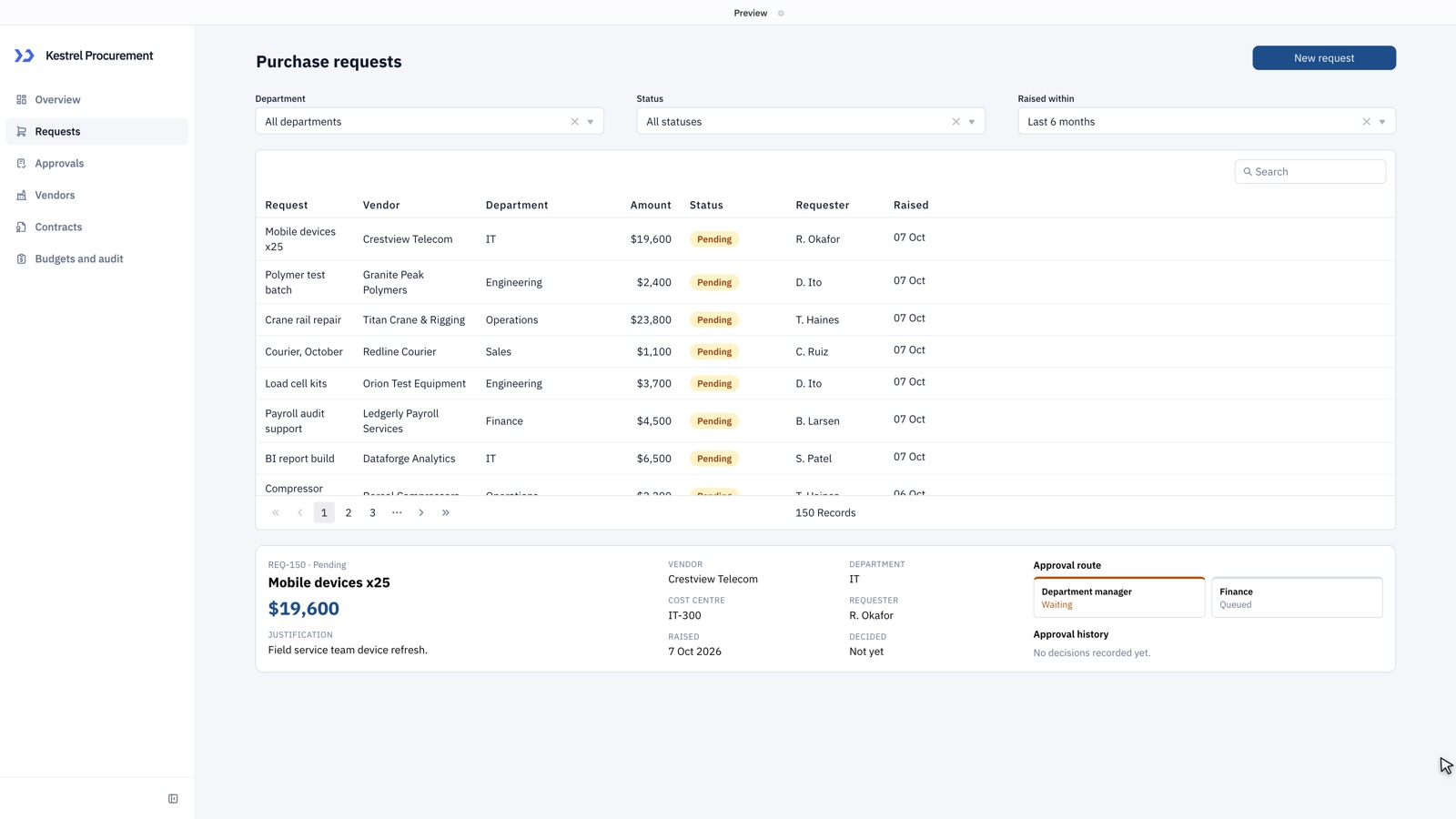Expand the Department dropdown arrow
Viewport: 1456px width, 819px height.
tap(591, 122)
